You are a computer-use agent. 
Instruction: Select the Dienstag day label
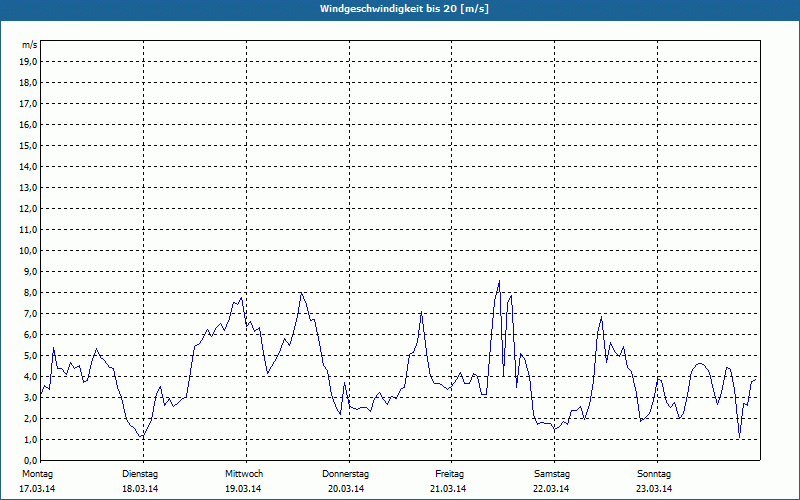point(140,473)
